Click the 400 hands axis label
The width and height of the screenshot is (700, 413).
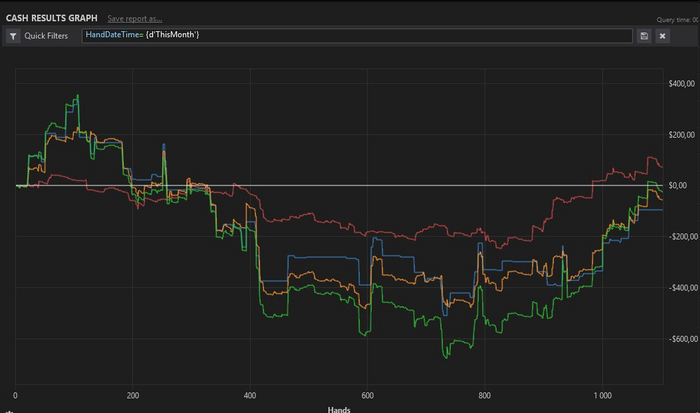click(x=250, y=396)
